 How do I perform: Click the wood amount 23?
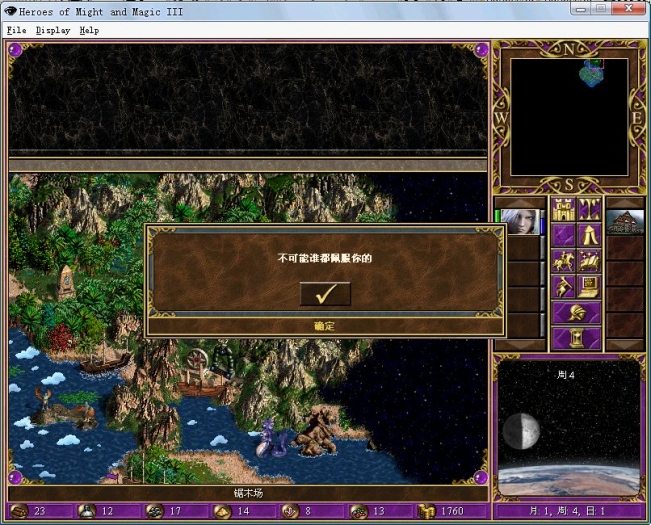click(x=39, y=511)
